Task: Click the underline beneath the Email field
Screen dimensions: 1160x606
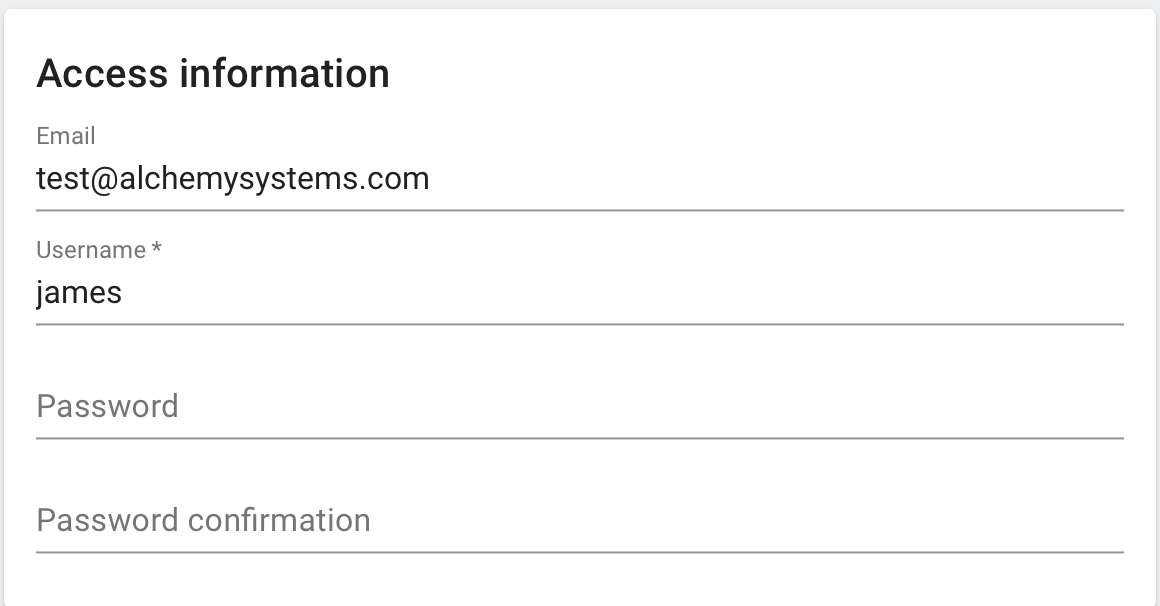Action: [580, 210]
